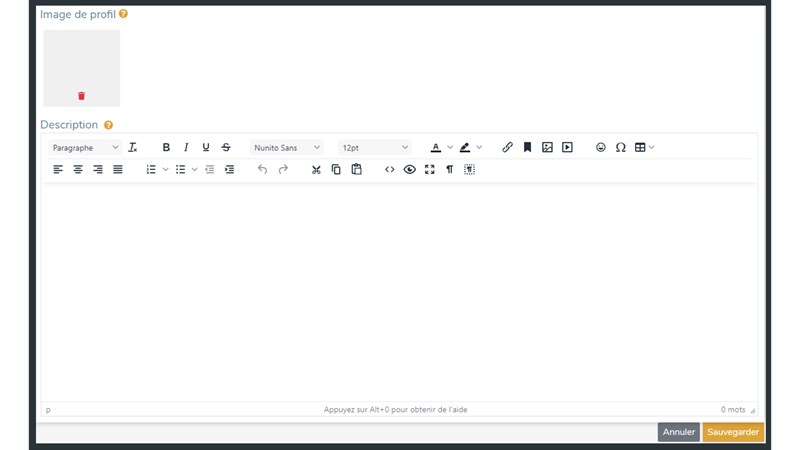This screenshot has width=800, height=450.
Task: Expand numbered list style options arrow
Action: [165, 169]
